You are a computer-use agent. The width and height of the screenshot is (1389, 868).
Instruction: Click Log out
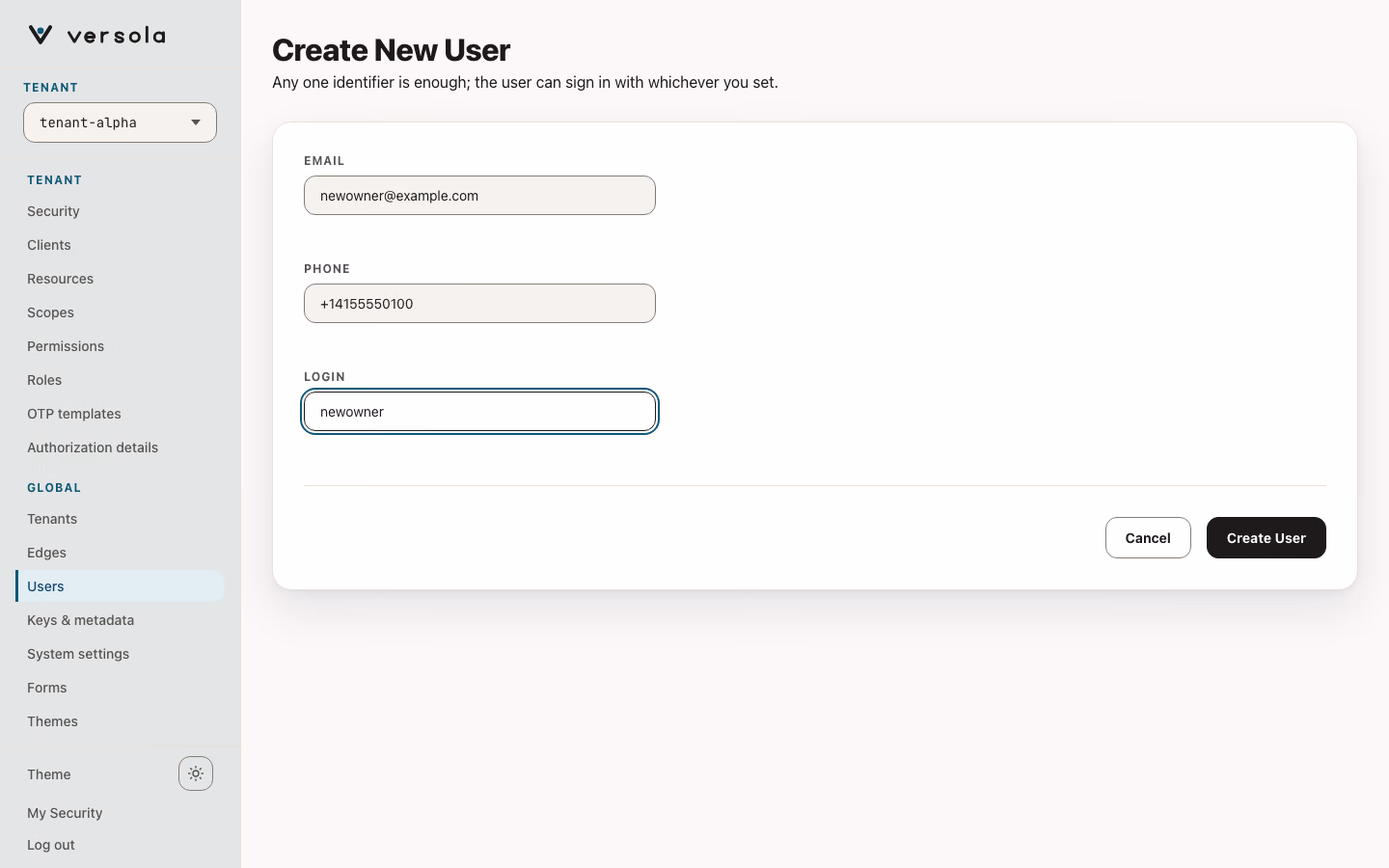[x=51, y=845]
